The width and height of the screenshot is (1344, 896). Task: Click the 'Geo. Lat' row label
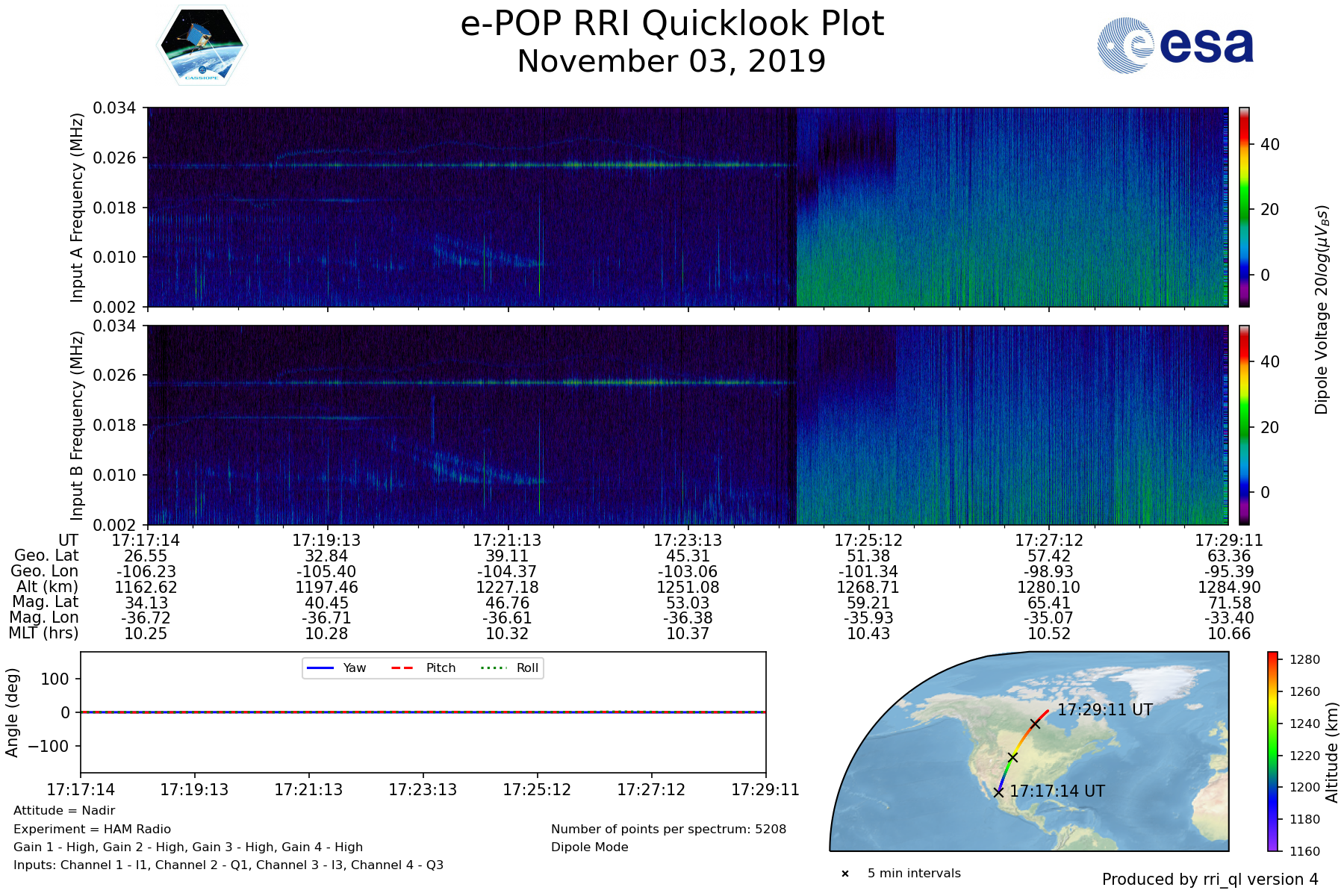46,556
